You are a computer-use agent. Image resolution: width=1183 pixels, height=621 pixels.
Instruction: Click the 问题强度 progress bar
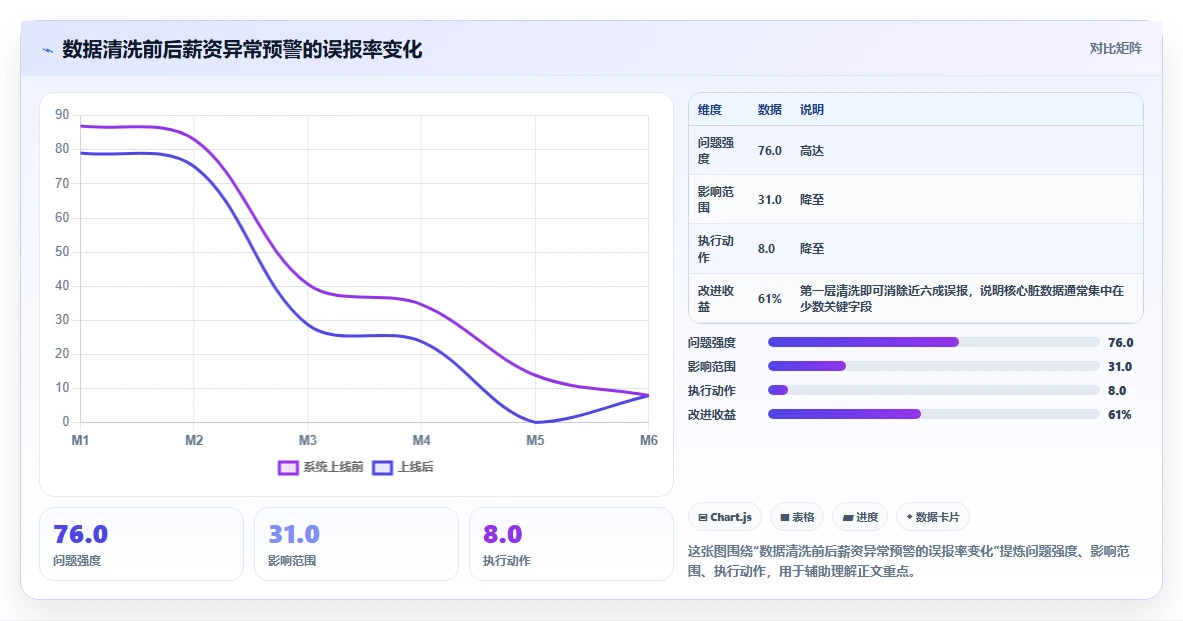pos(933,343)
